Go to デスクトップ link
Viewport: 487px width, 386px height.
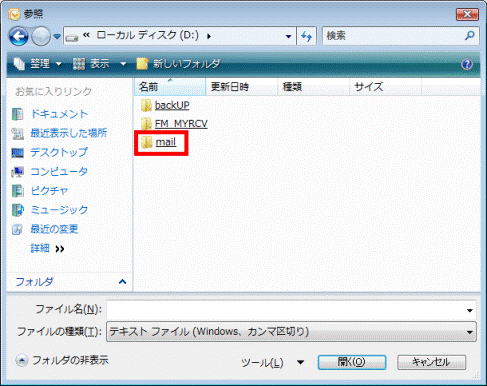(59, 152)
